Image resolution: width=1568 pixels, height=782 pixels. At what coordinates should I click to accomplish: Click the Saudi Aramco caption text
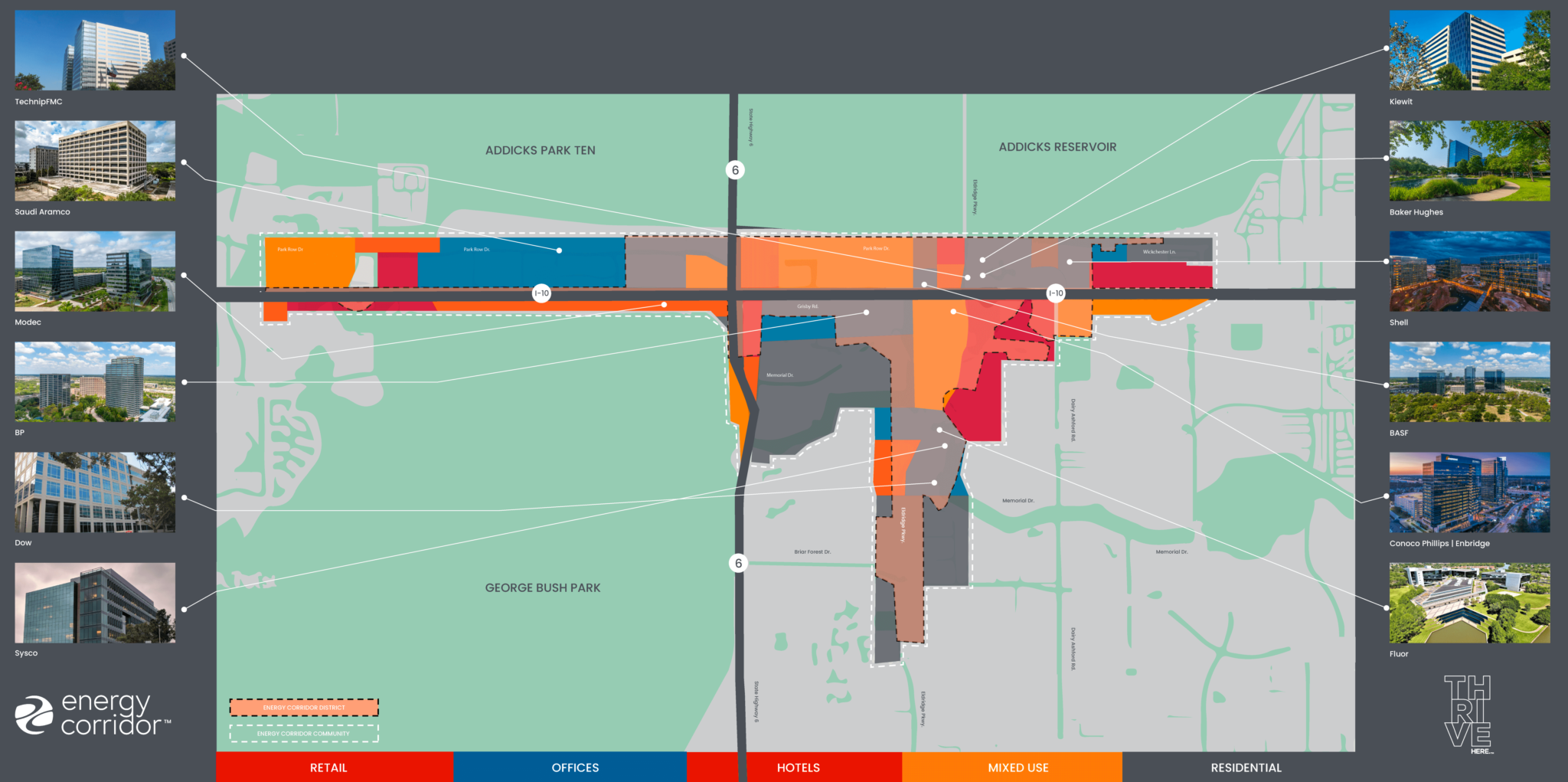pos(42,211)
